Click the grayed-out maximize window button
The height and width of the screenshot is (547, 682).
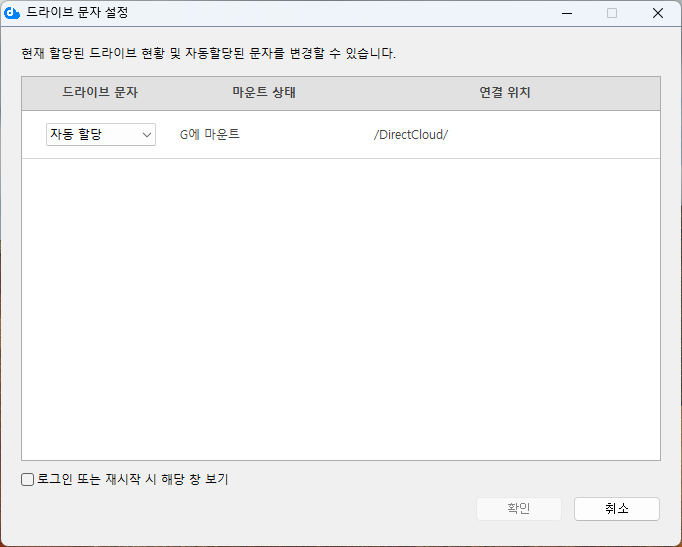pos(612,14)
